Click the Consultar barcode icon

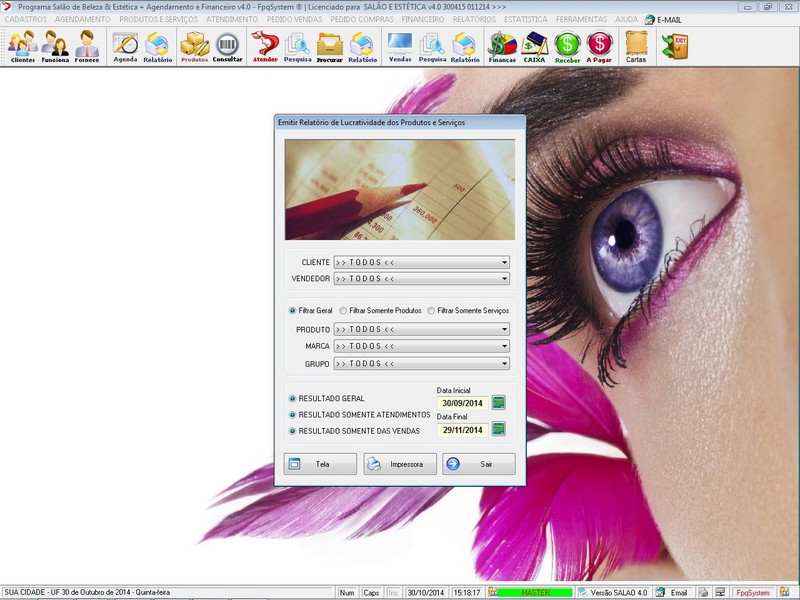(x=228, y=46)
